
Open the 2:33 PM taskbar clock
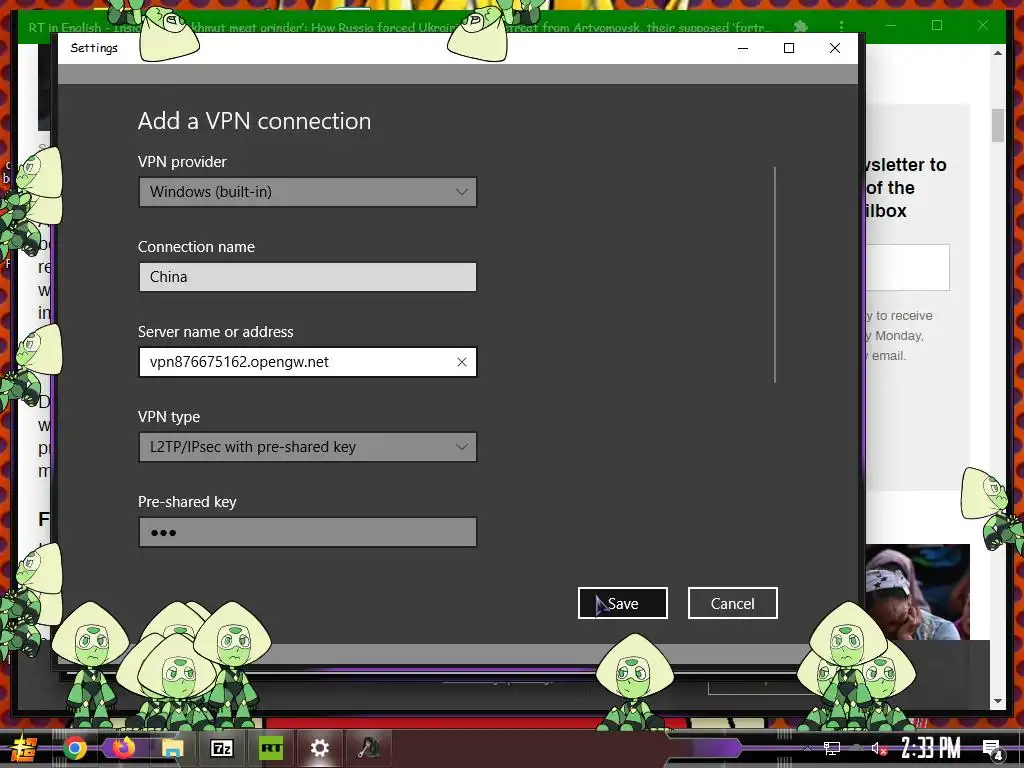click(x=931, y=748)
